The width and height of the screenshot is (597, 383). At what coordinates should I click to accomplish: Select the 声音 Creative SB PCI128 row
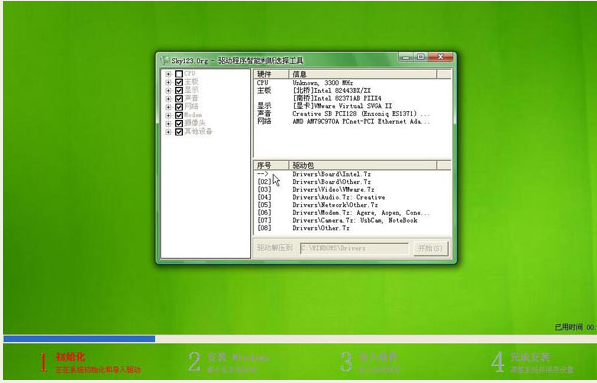click(352, 113)
